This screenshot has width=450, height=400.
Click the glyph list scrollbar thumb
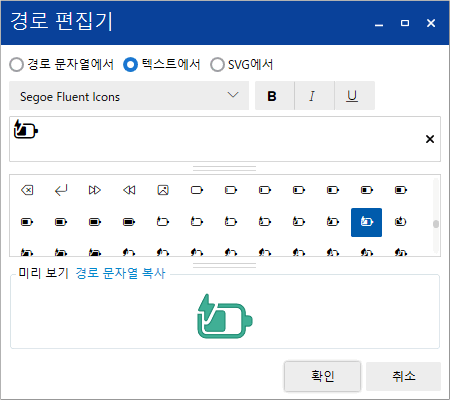pyautogui.click(x=436, y=224)
